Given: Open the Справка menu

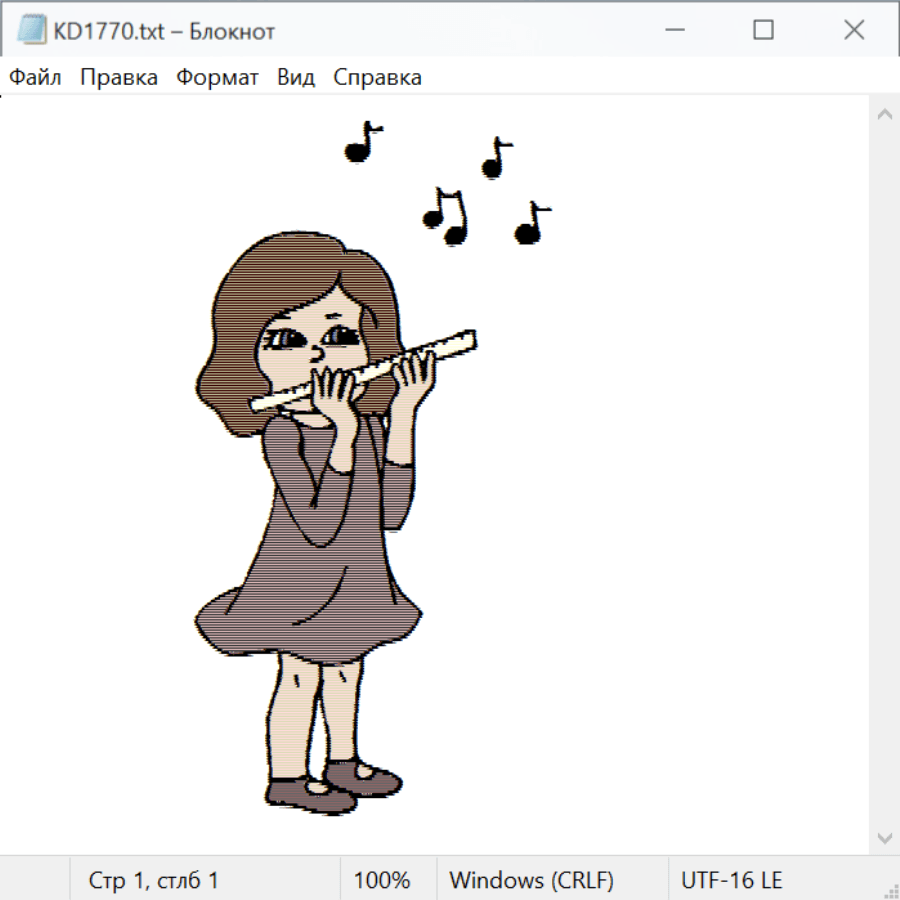Looking at the screenshot, I should click(x=377, y=77).
